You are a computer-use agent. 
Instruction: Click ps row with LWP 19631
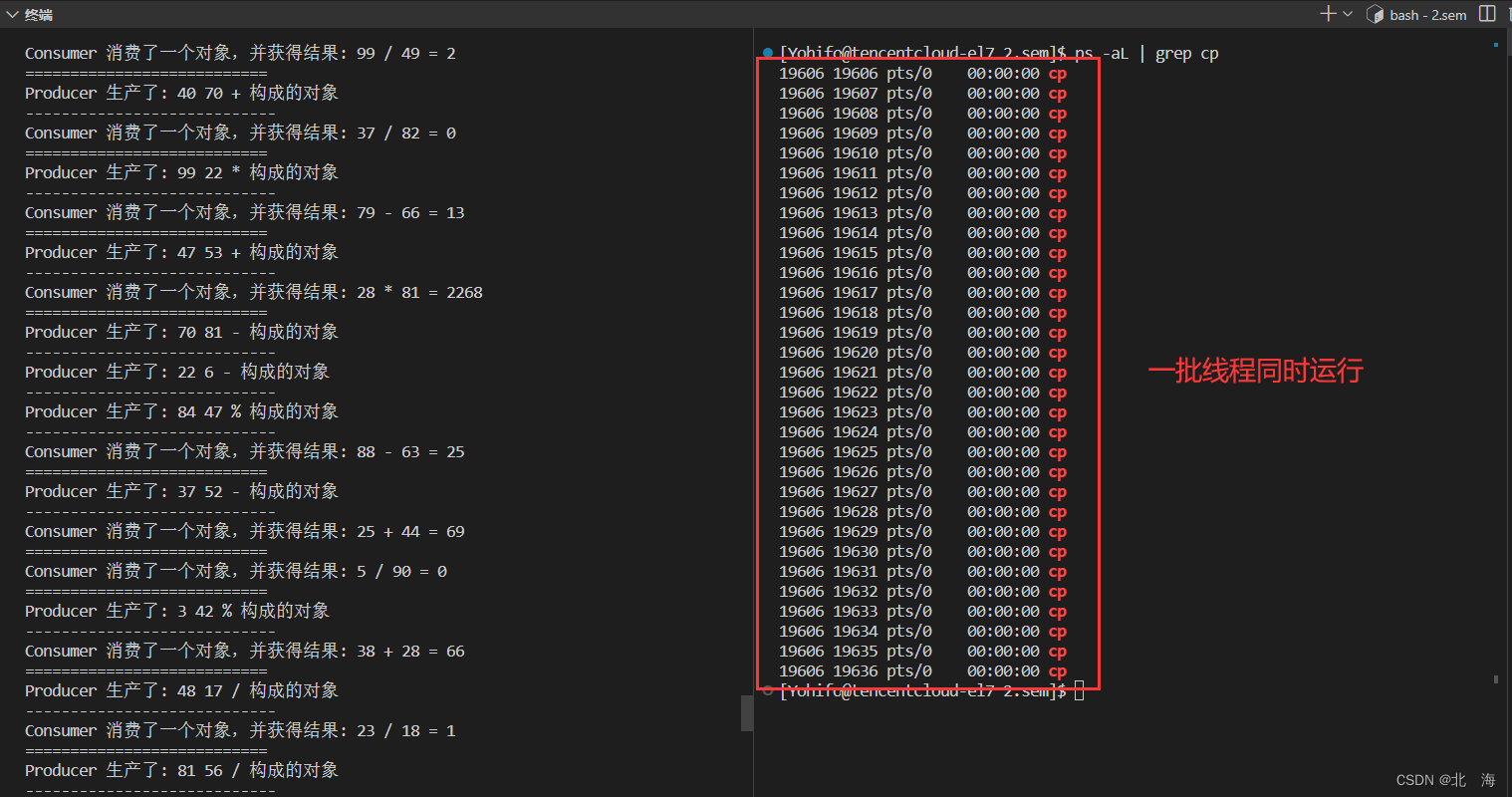coord(922,571)
